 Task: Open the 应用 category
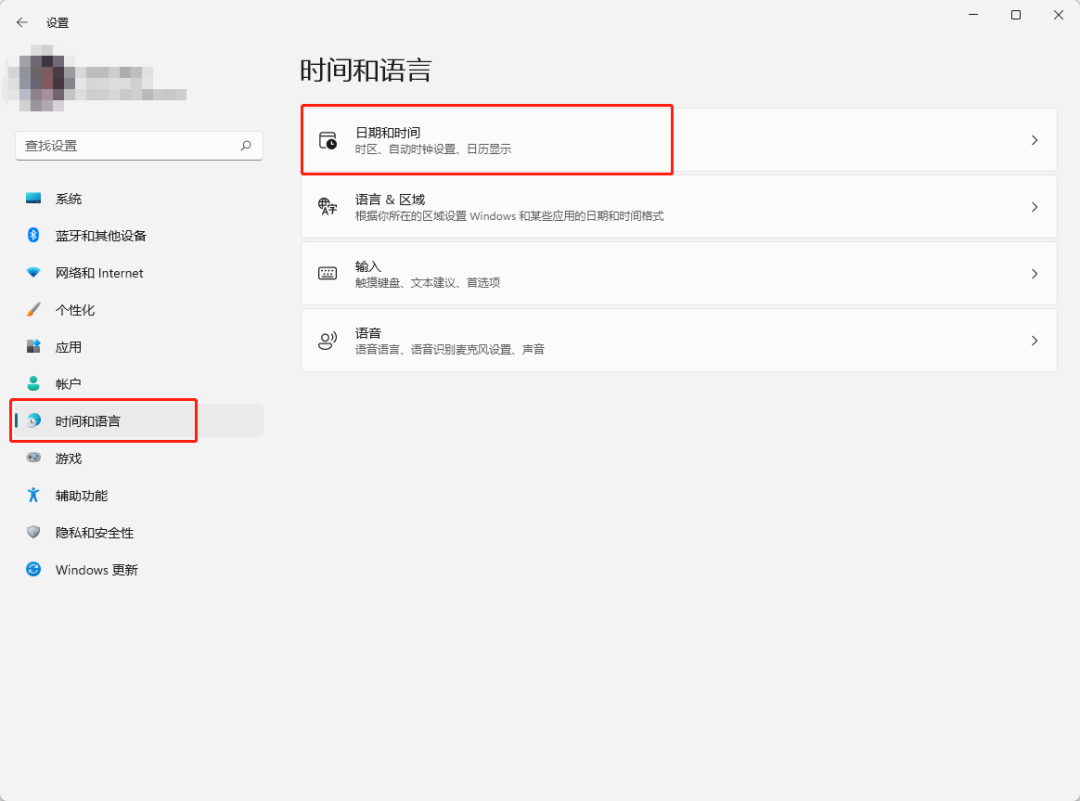[x=139, y=346]
